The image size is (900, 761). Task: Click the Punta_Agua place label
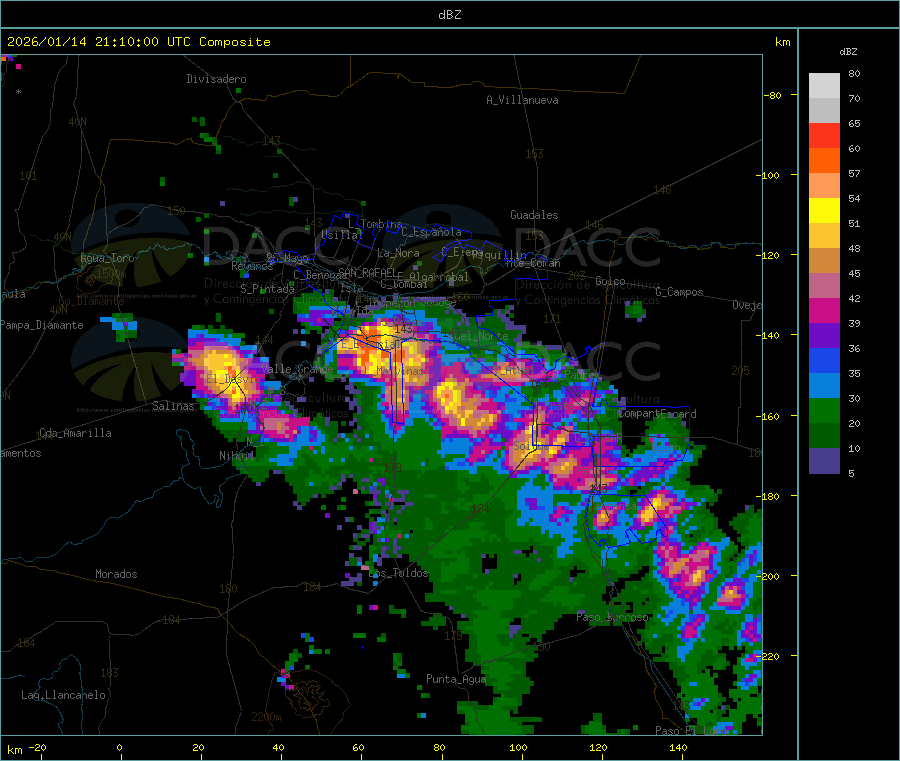click(x=456, y=680)
